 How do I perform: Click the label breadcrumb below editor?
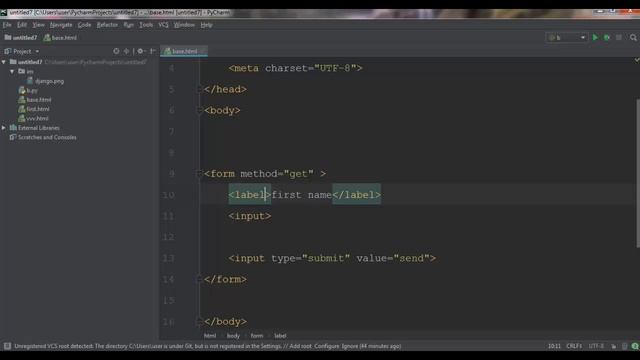(x=280, y=336)
